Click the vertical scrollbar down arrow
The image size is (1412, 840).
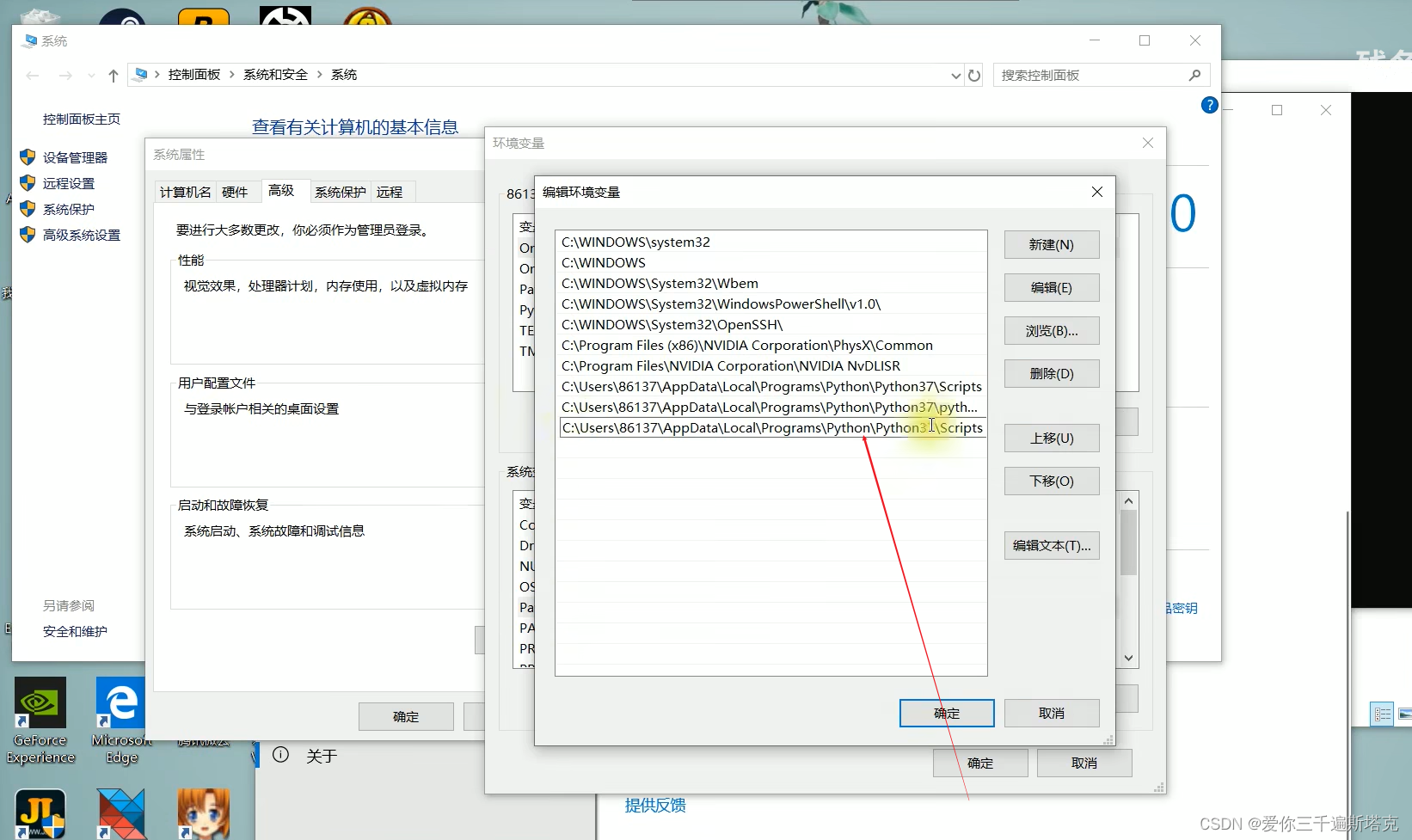pyautogui.click(x=1128, y=657)
